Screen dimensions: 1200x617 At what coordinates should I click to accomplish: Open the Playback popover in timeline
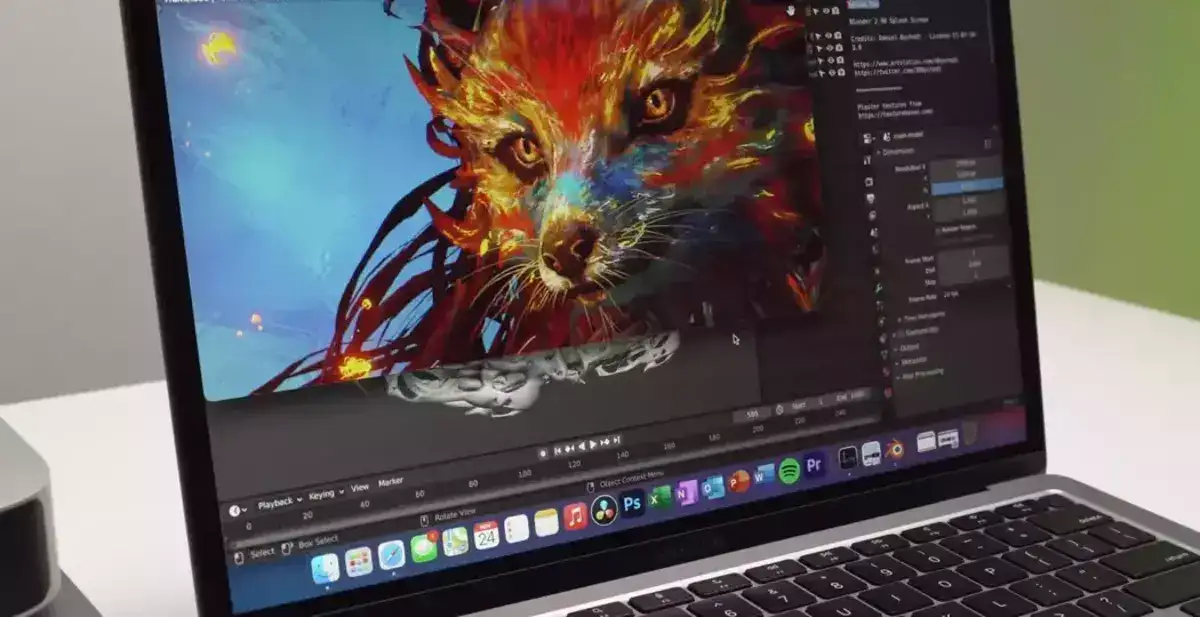[x=279, y=502]
